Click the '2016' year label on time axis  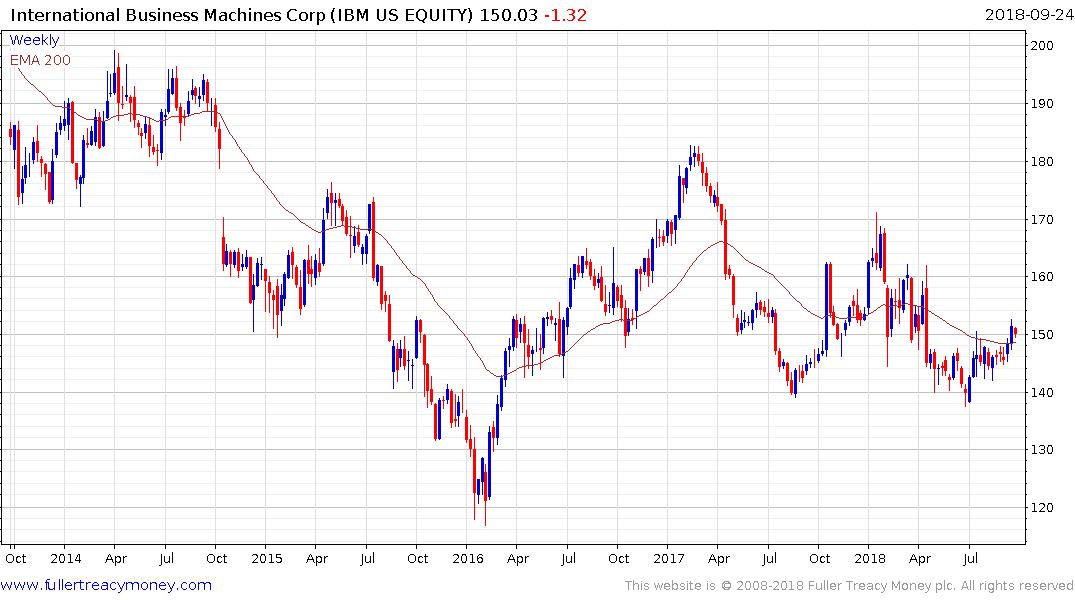pos(468,559)
